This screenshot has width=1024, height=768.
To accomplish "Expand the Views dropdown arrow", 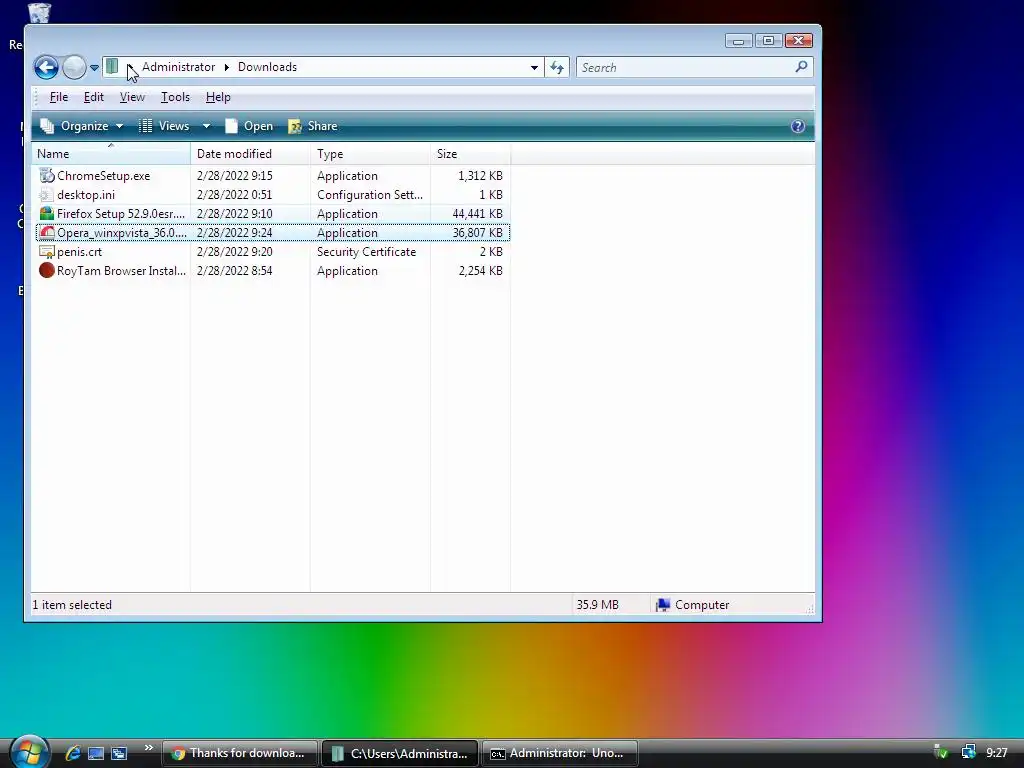I will pyautogui.click(x=206, y=126).
